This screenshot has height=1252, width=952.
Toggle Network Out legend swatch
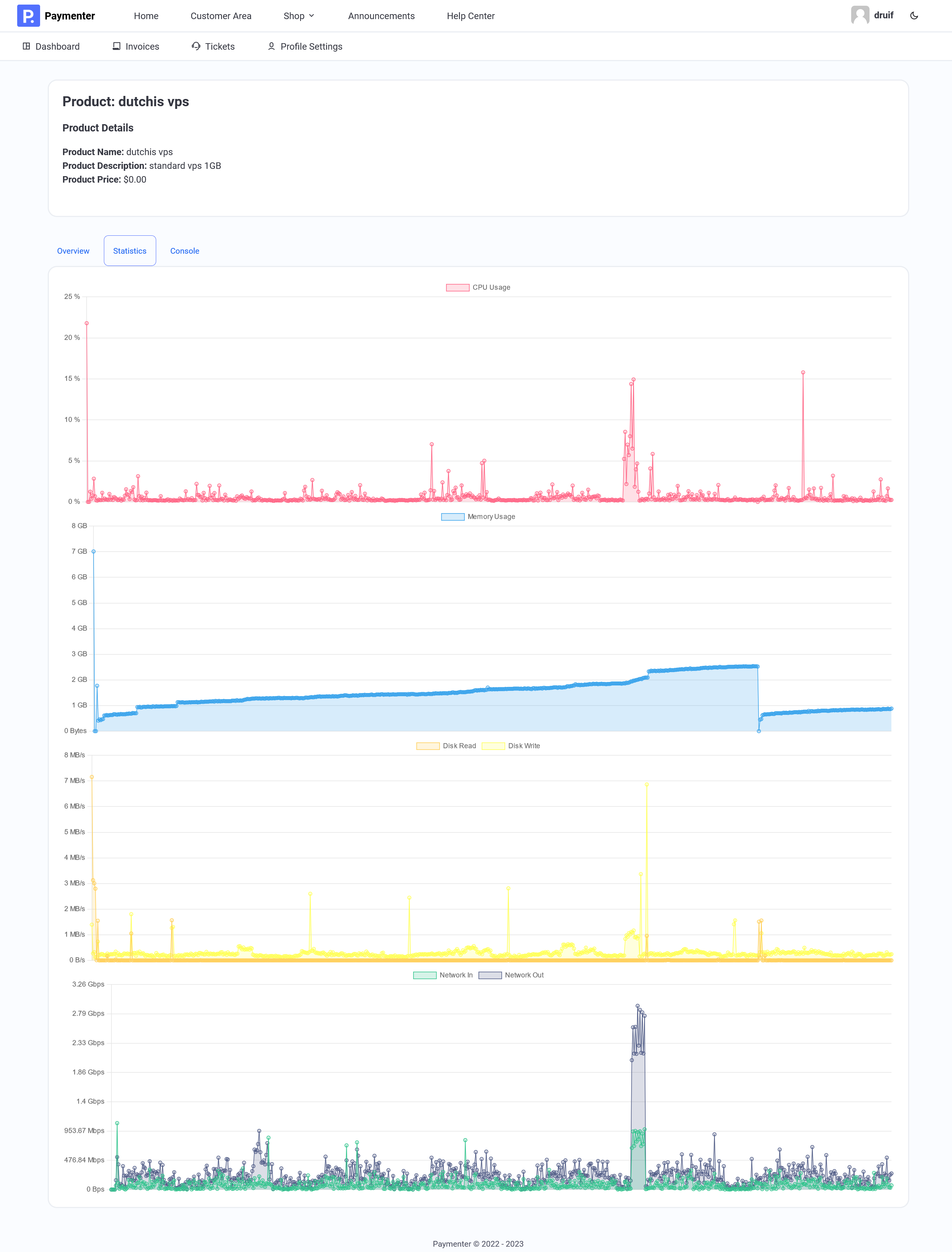490,975
